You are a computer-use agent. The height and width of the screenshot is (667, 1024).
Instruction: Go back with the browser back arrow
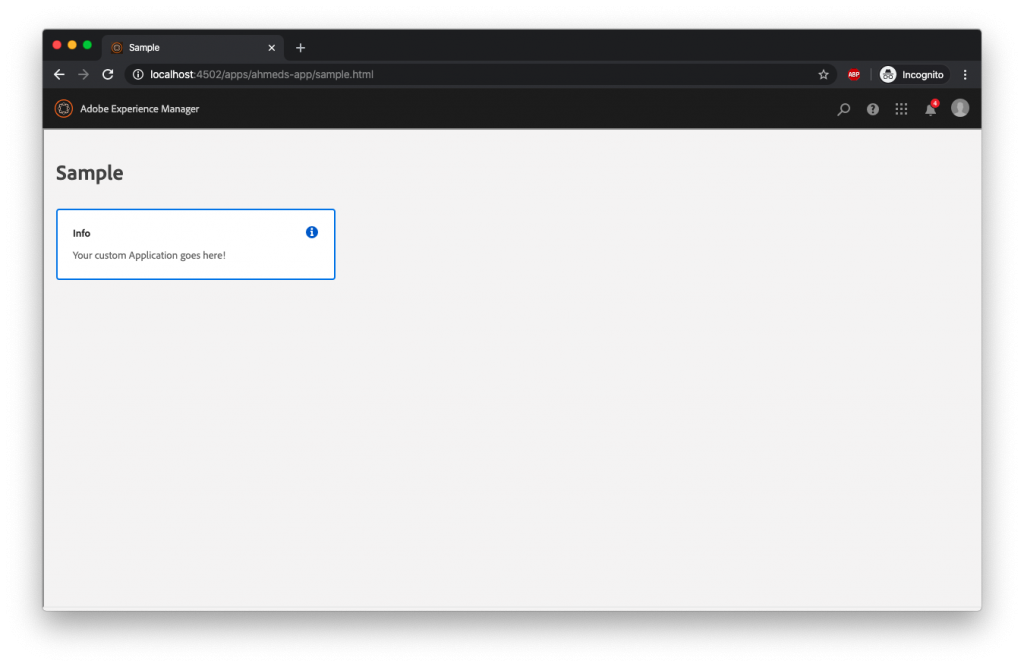(x=59, y=74)
